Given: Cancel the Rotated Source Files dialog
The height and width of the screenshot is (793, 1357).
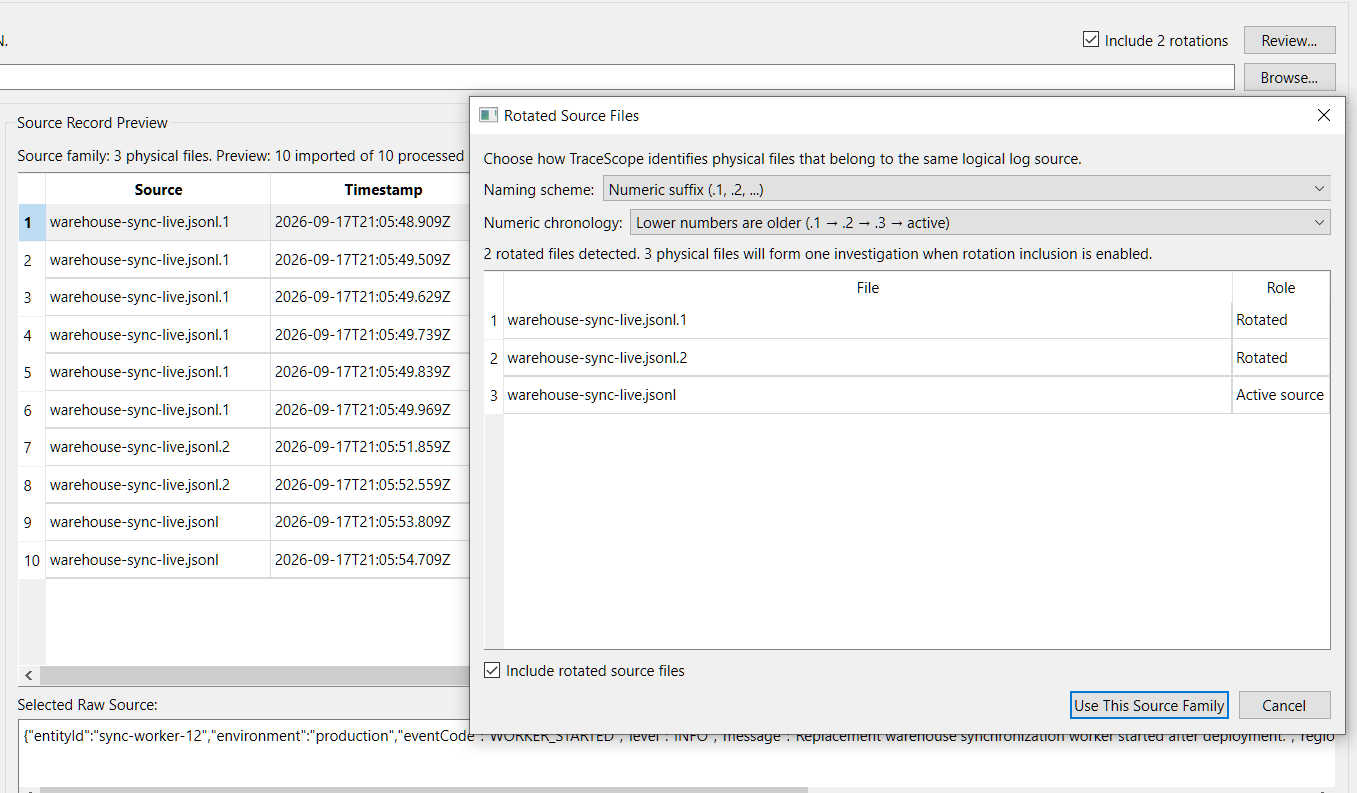Looking at the screenshot, I should point(1284,705).
